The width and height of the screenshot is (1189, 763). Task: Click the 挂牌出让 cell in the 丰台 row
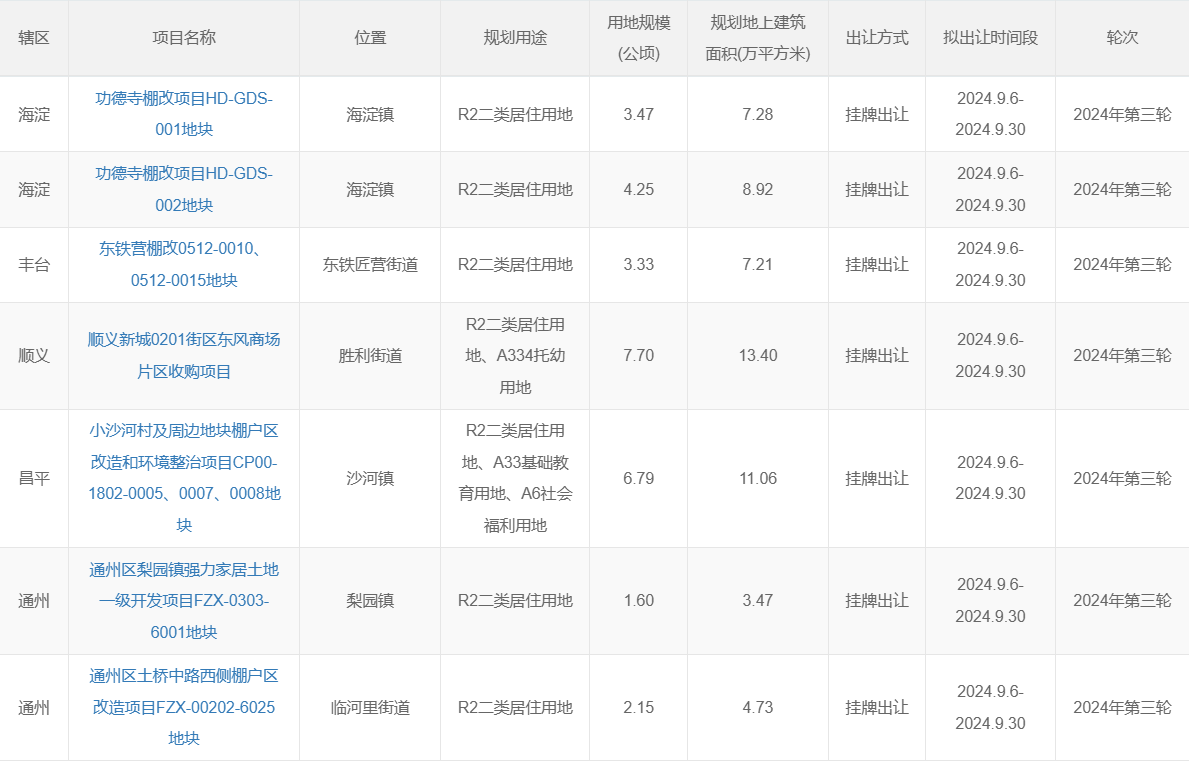coord(876,264)
